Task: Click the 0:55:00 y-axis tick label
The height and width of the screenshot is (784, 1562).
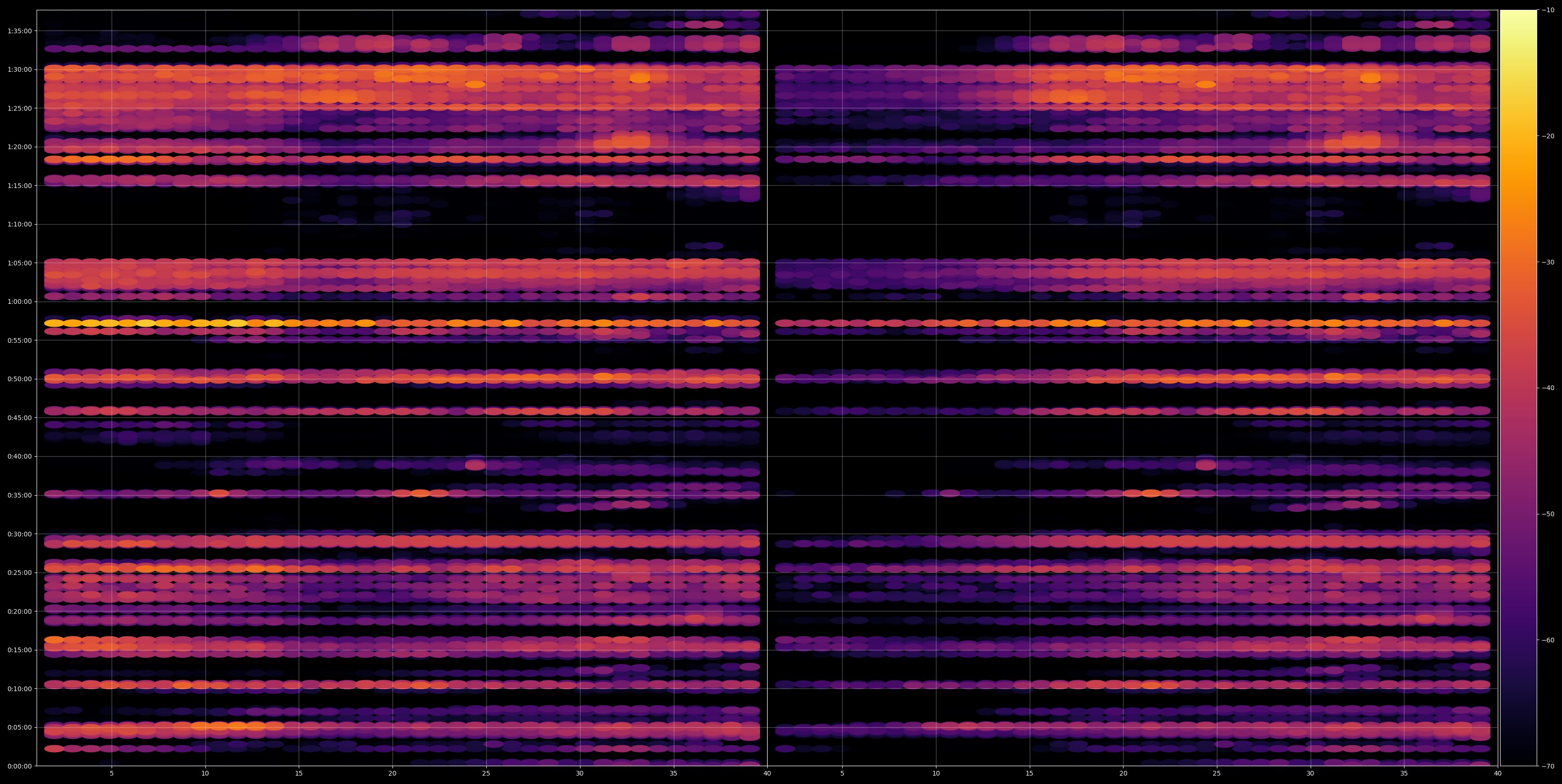Action: [19, 340]
